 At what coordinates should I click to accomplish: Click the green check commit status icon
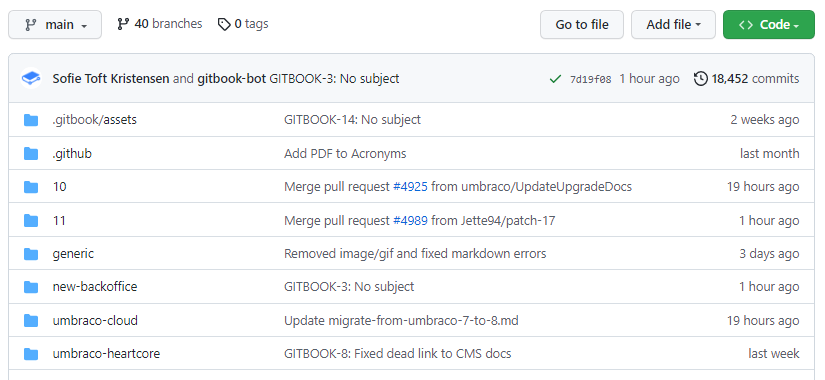(x=555, y=79)
